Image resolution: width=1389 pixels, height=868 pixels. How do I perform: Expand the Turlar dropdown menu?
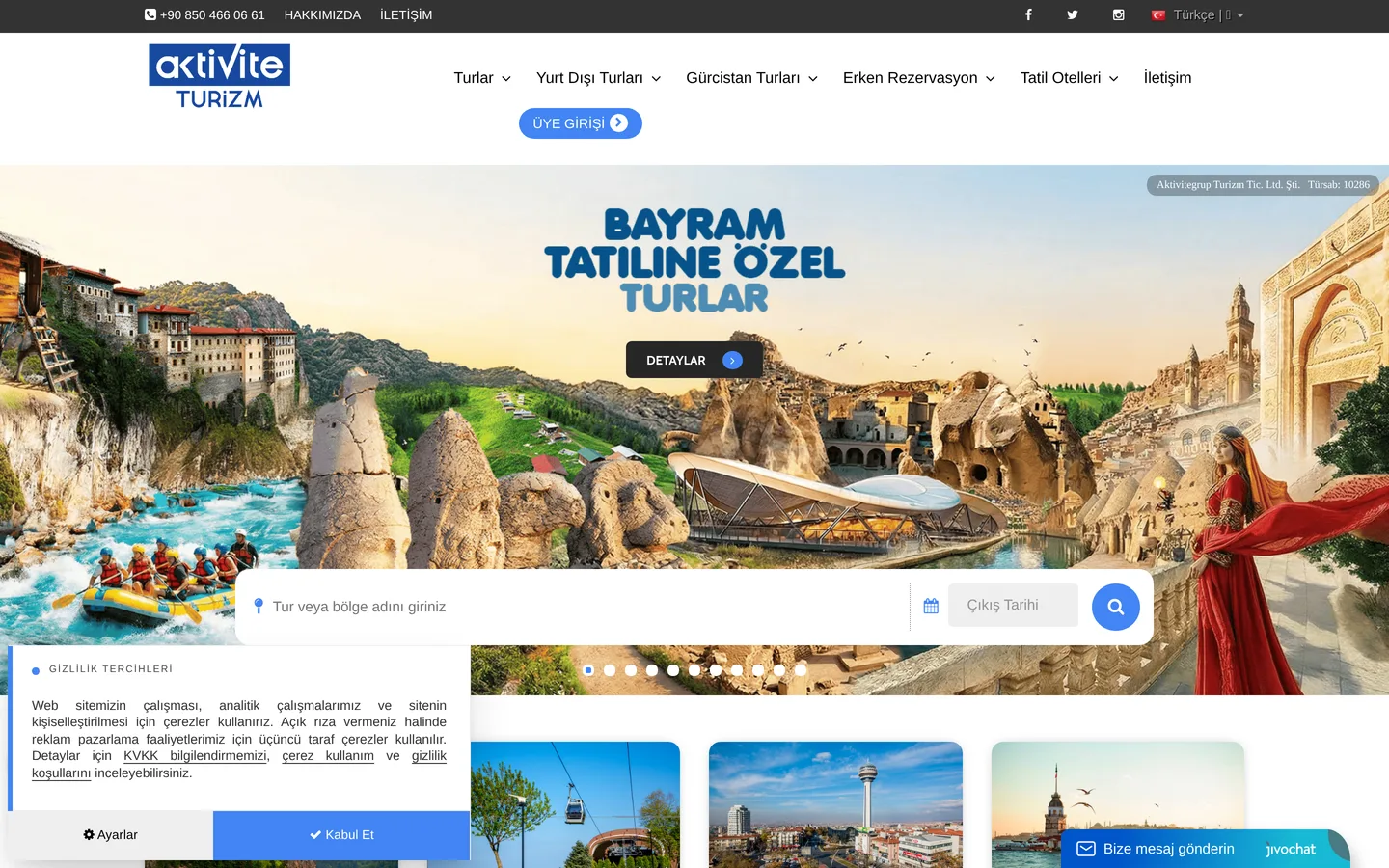pos(482,78)
